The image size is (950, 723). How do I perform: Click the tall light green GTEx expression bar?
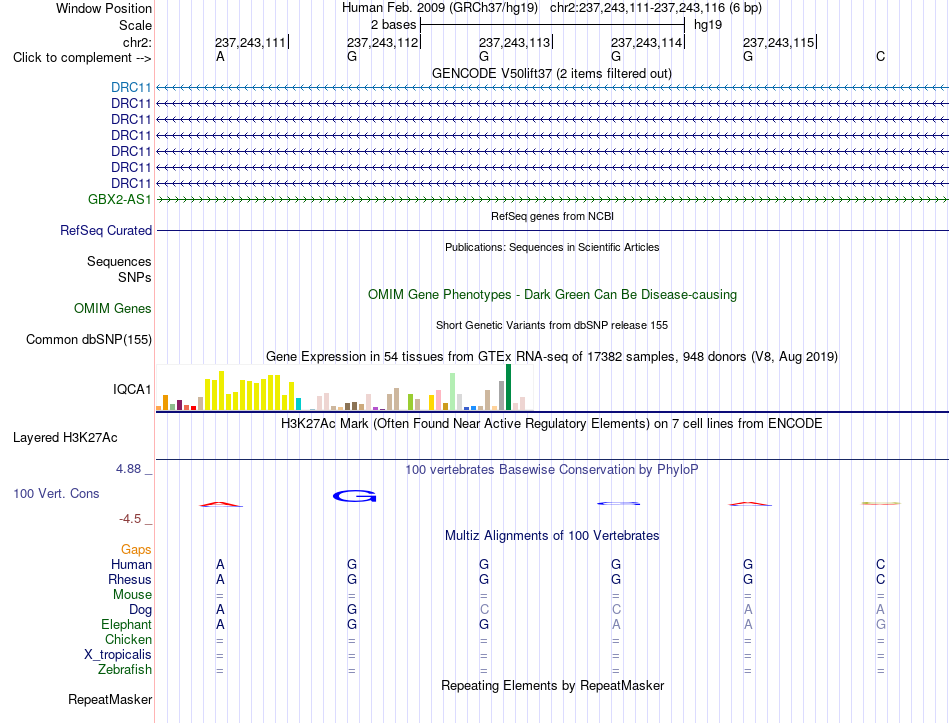[x=453, y=392]
